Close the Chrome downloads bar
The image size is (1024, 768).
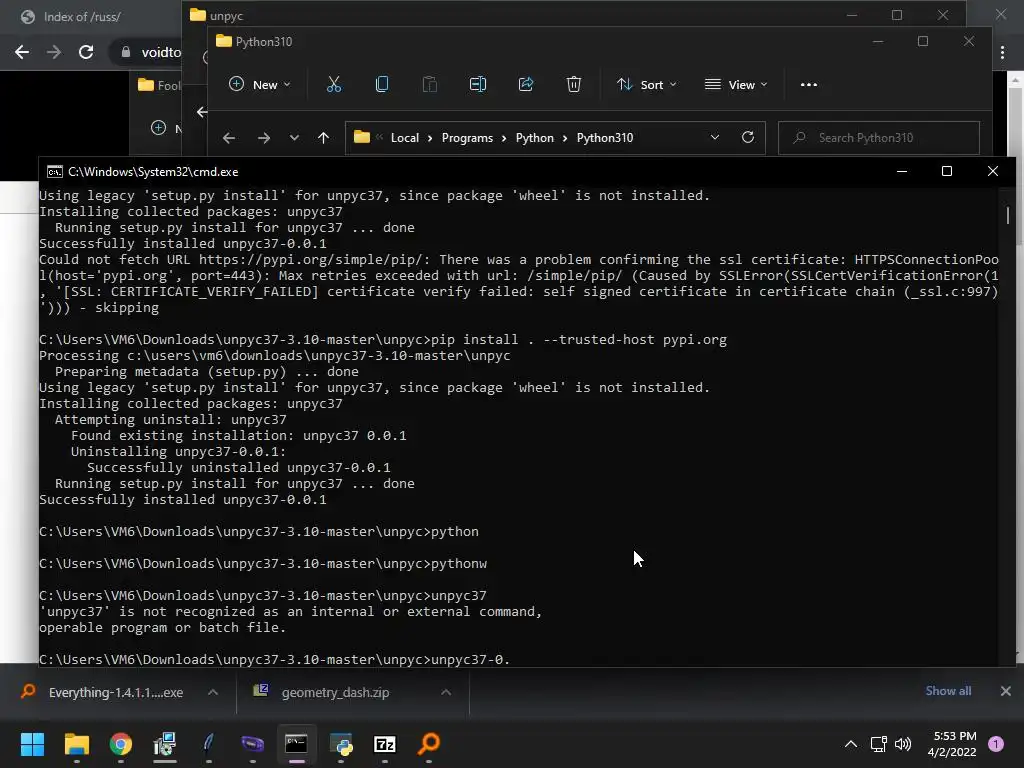[1006, 691]
